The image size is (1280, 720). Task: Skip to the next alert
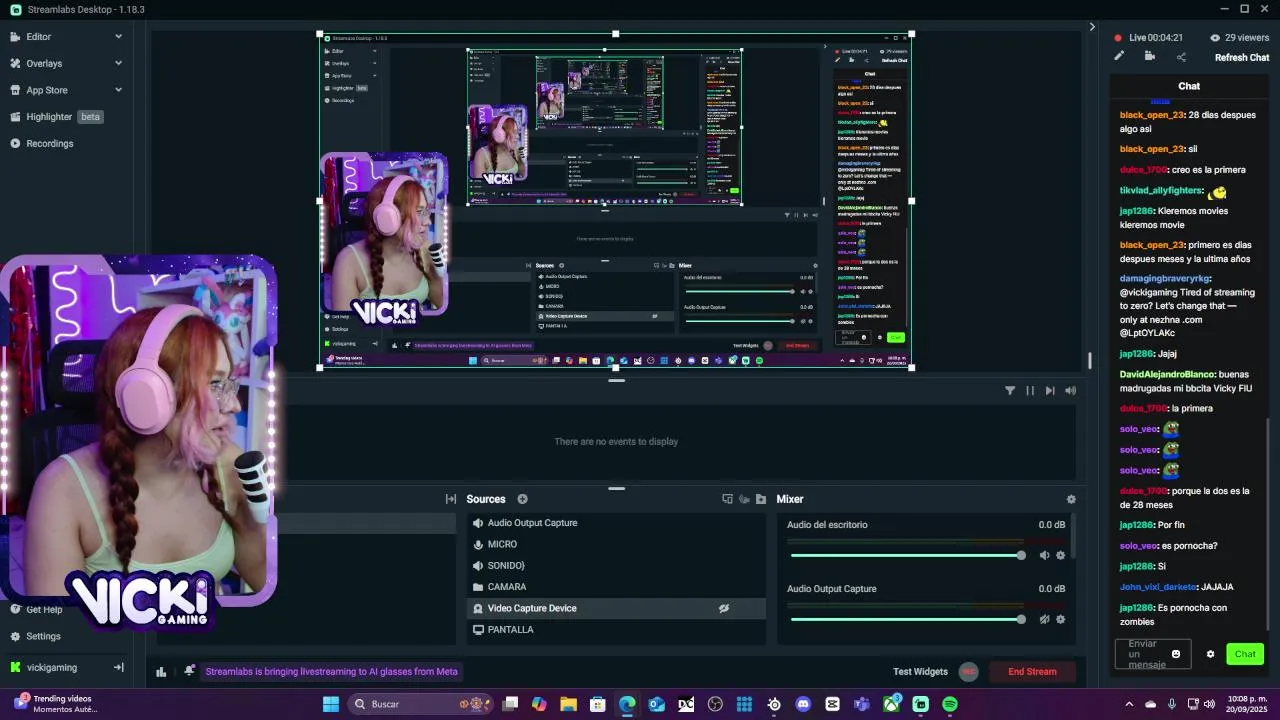click(1050, 391)
